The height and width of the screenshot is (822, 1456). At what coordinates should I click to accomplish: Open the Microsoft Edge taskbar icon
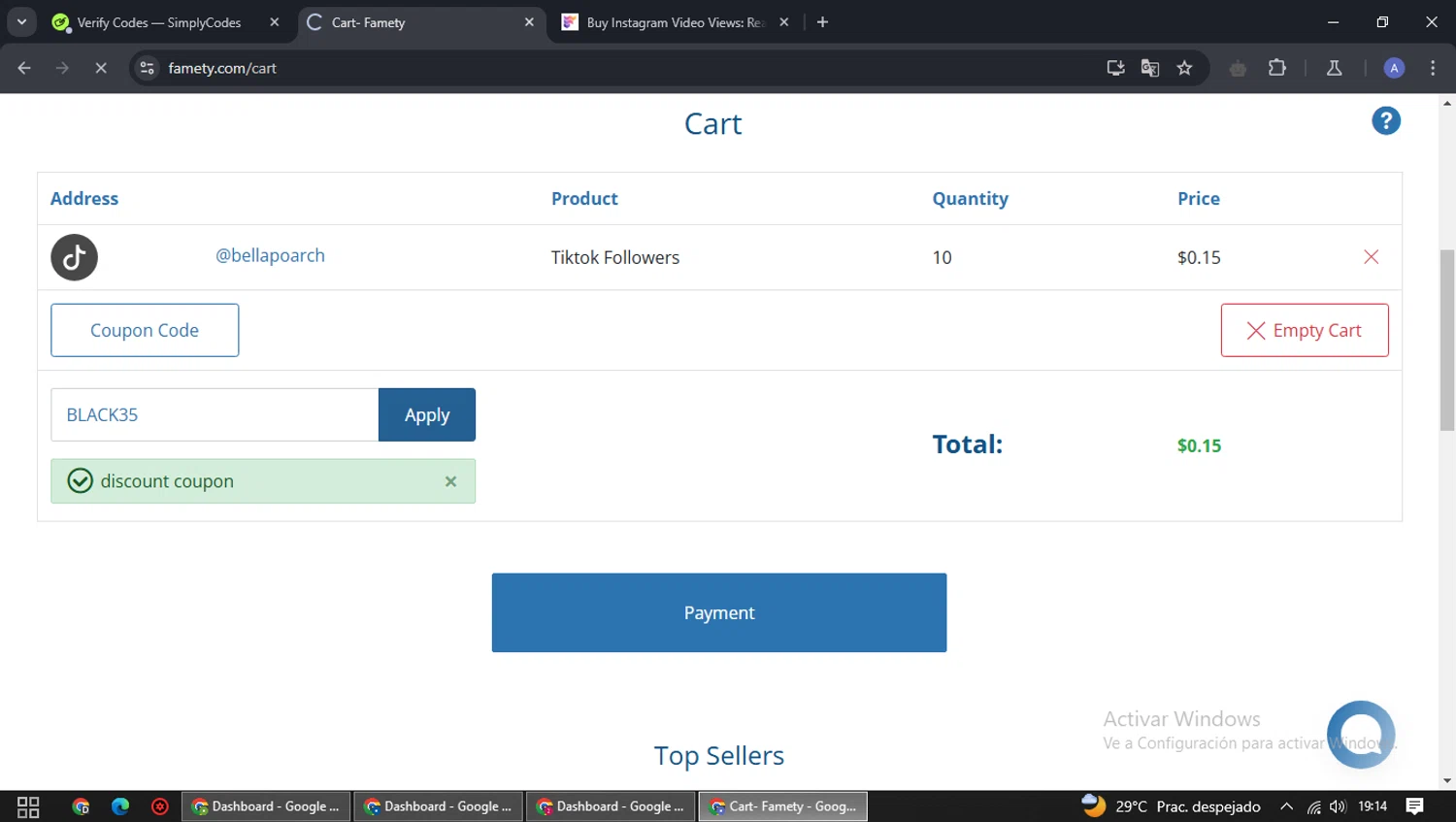click(120, 806)
